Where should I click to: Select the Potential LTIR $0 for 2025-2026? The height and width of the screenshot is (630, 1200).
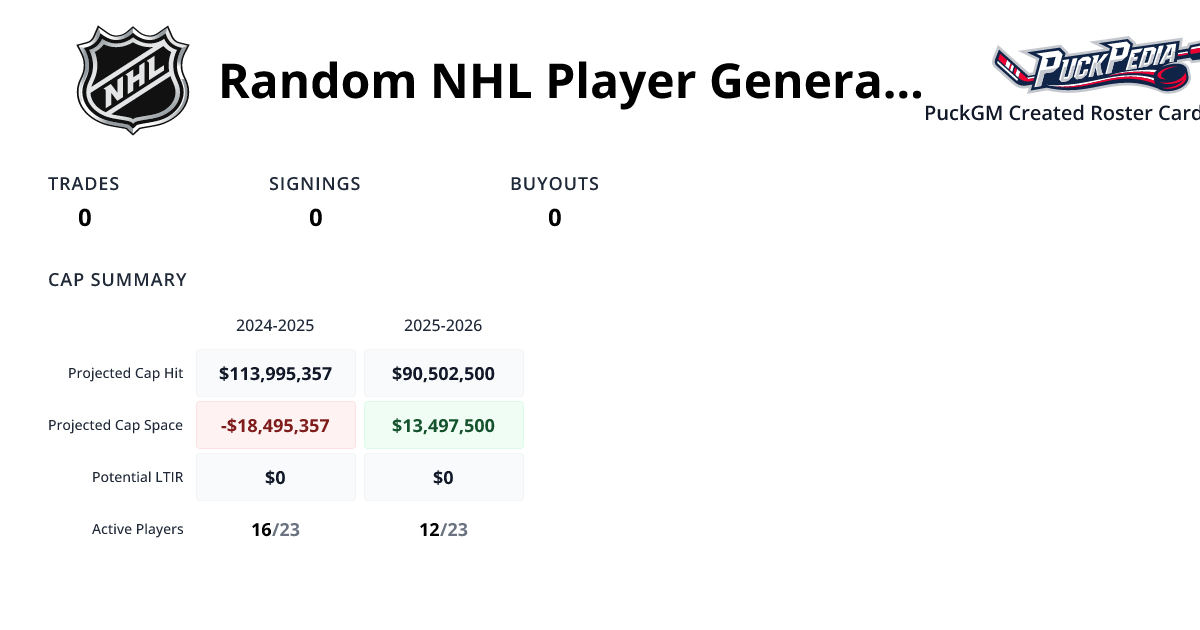click(x=443, y=477)
